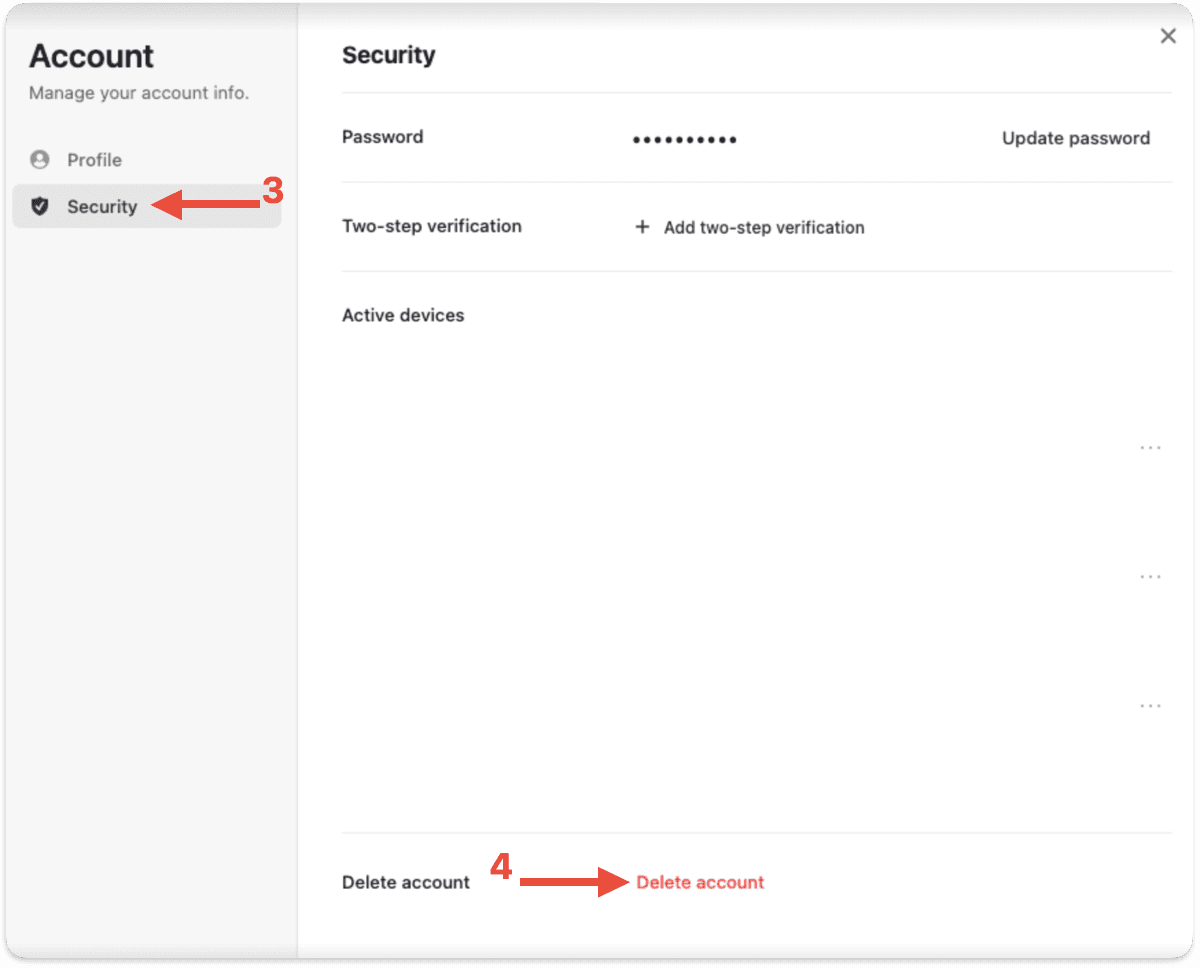Click the plus icon beside two-step verification
Screen dimensions: 1200x968
click(x=642, y=227)
